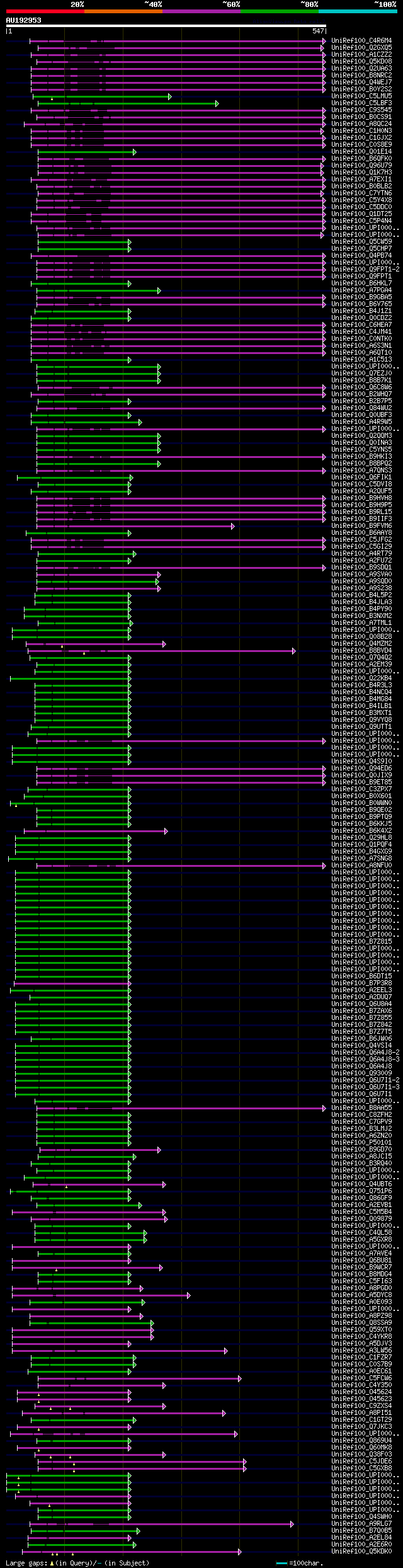This screenshot has height=1568, width=403.
Task: Click the white AU192953 query sequence bar
Action: [166, 26]
